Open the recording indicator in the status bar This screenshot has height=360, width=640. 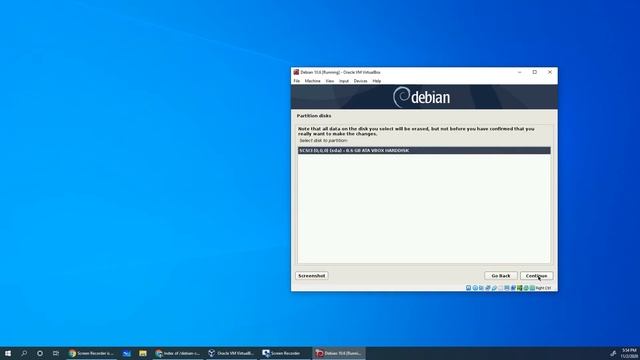click(513, 288)
